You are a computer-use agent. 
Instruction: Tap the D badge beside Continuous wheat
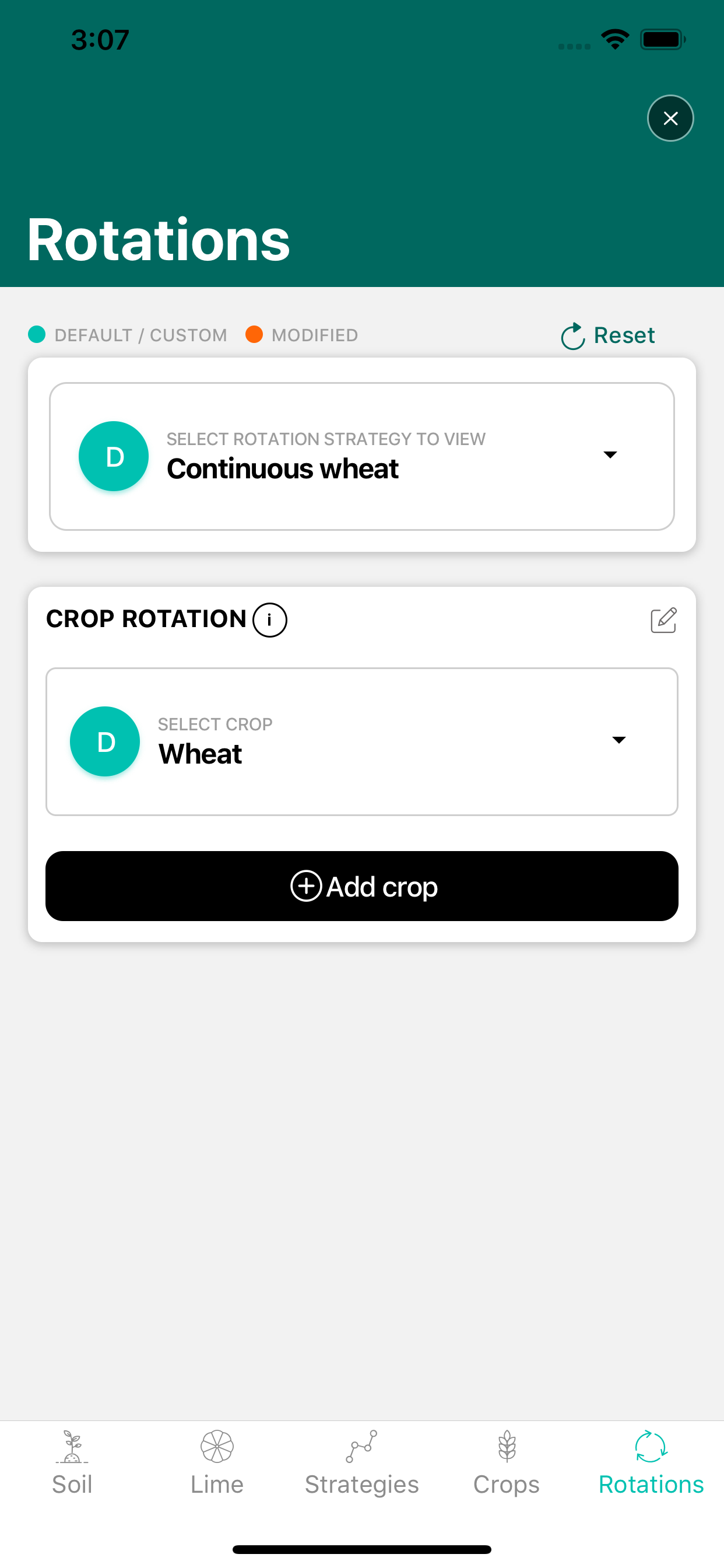click(114, 457)
